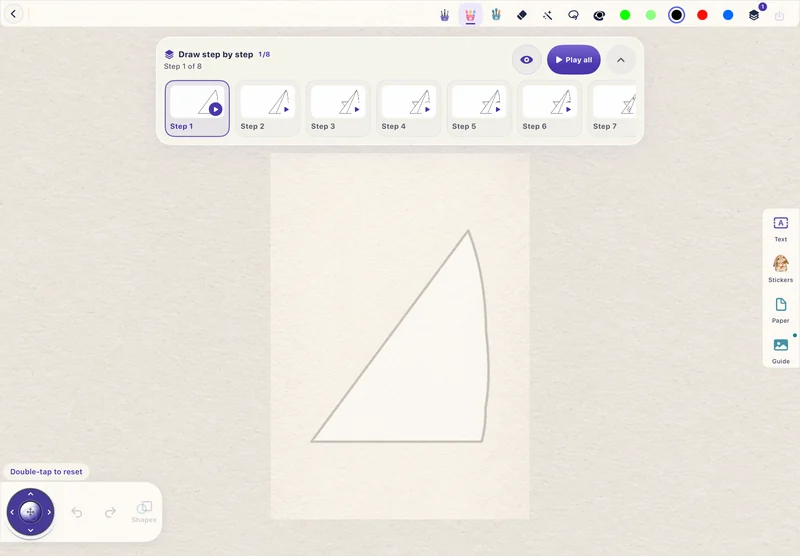This screenshot has height=556, width=800.
Task: Click the undo arrow button
Action: tap(77, 512)
